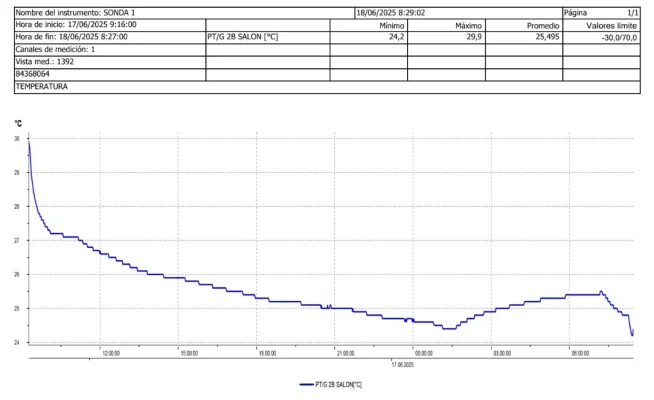Select the instrument name 'SONDA 1' text

(x=119, y=13)
